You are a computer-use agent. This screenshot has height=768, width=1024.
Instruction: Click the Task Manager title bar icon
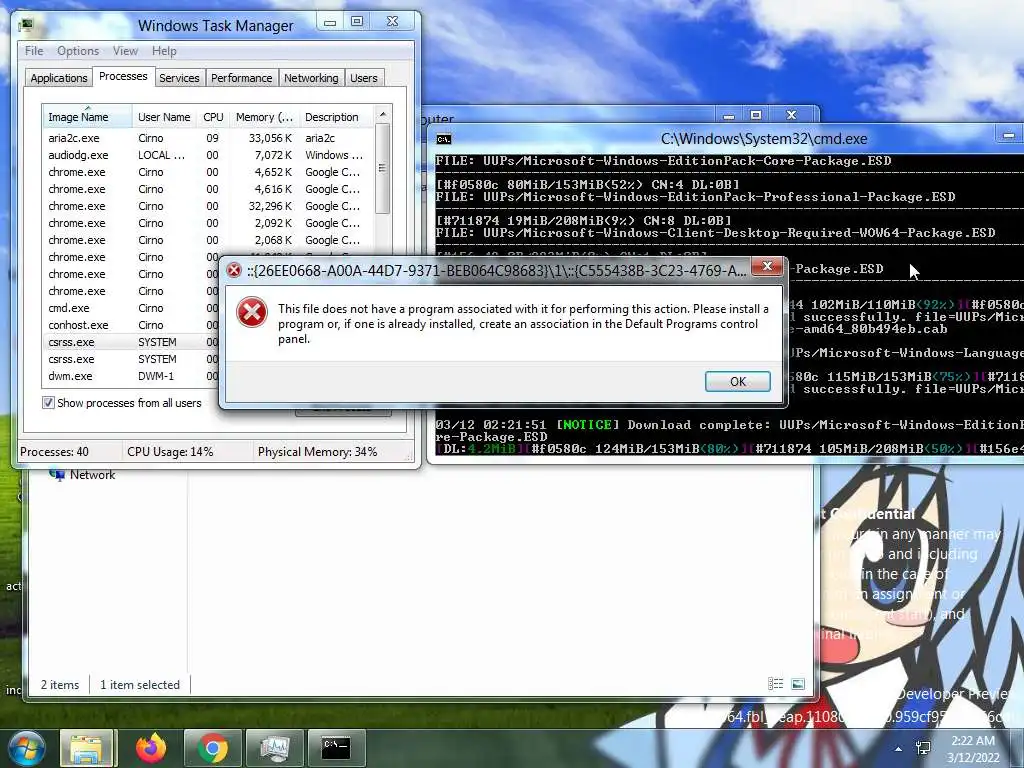(x=26, y=25)
